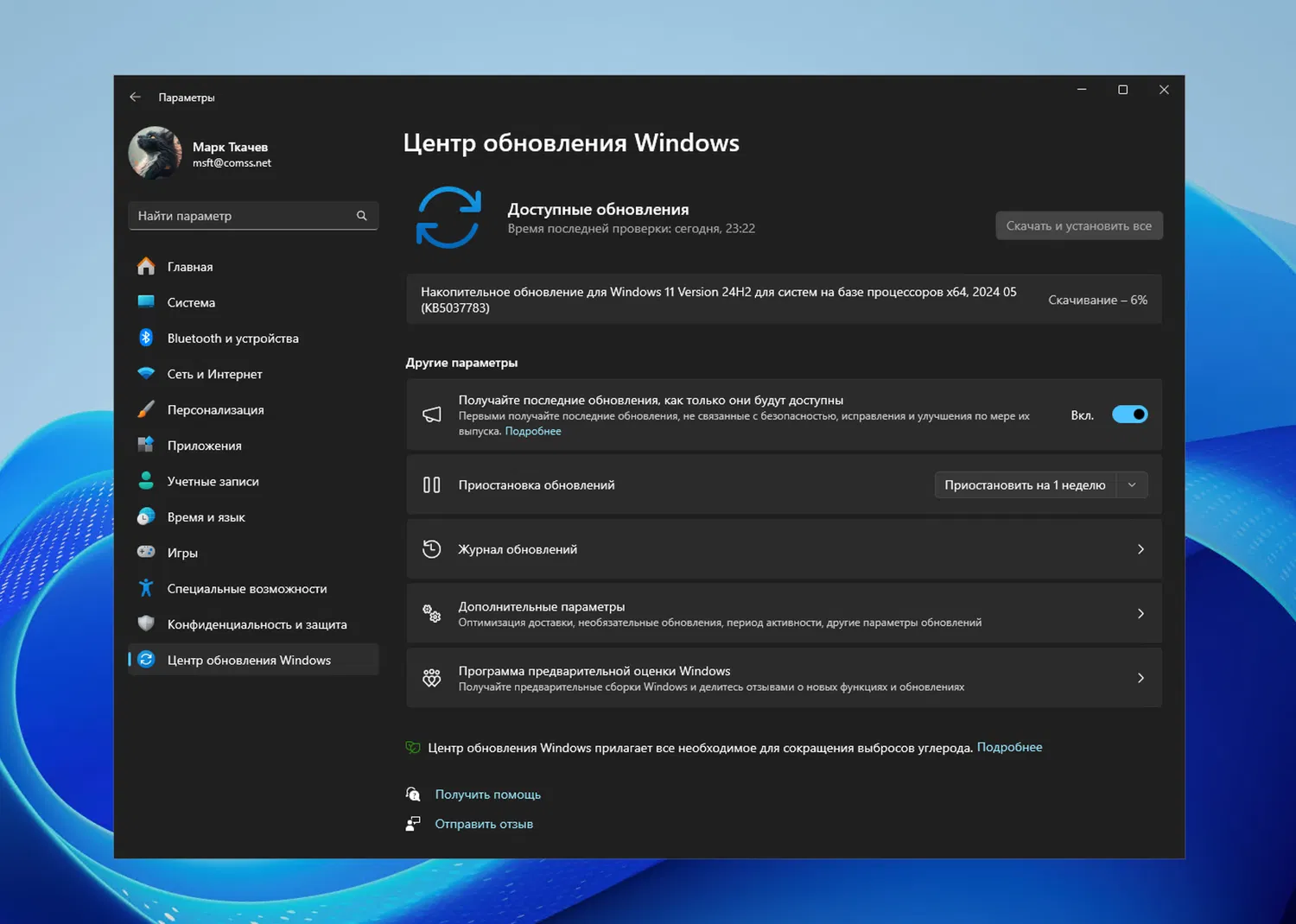Click Приостановить на 1 неделю button

1026,485
